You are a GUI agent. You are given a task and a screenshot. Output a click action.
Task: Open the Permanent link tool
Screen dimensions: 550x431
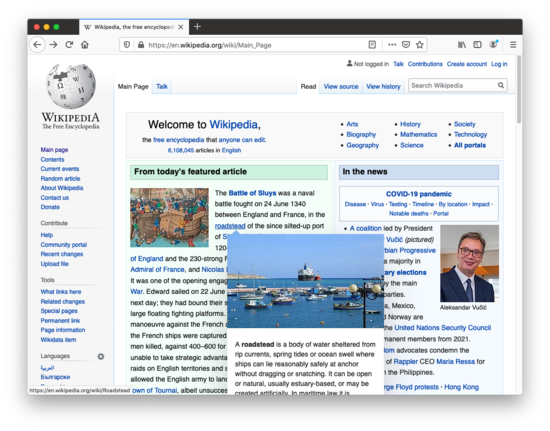tap(60, 321)
